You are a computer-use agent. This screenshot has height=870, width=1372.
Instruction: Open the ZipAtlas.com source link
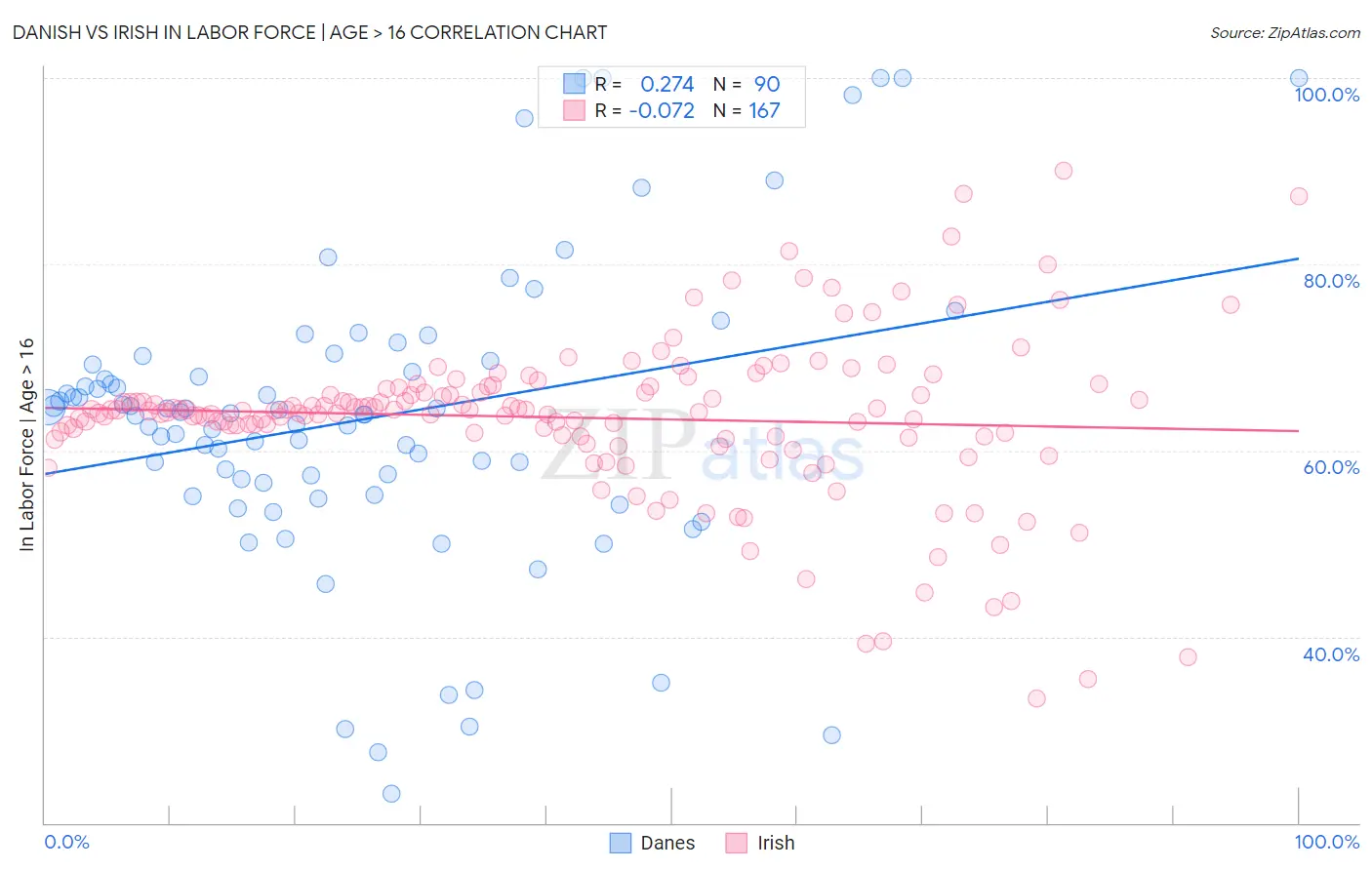(x=1285, y=32)
